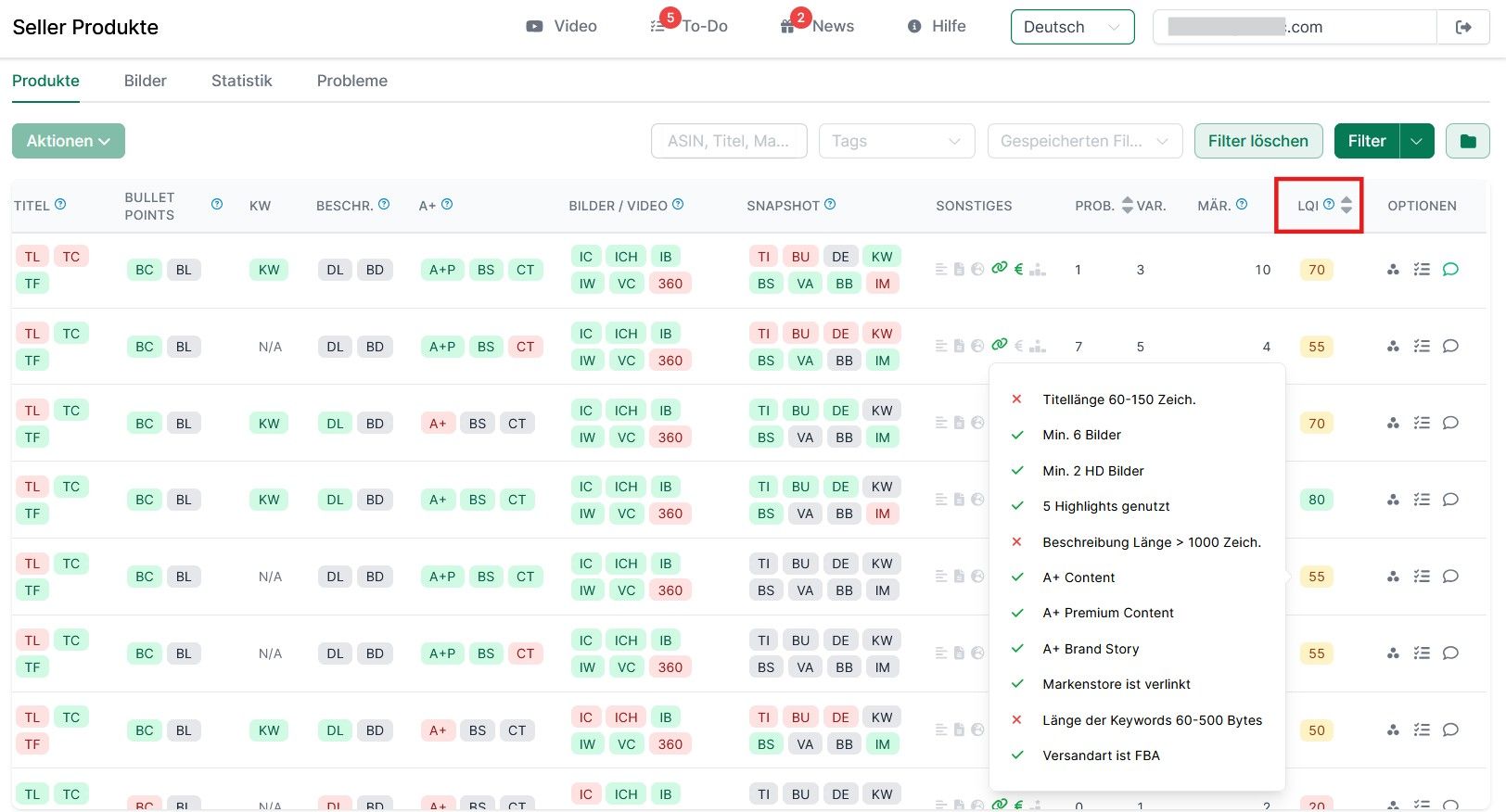Image resolution: width=1506 pixels, height=812 pixels.
Task: Click variants icon in LQI 50 row
Action: 1393,730
